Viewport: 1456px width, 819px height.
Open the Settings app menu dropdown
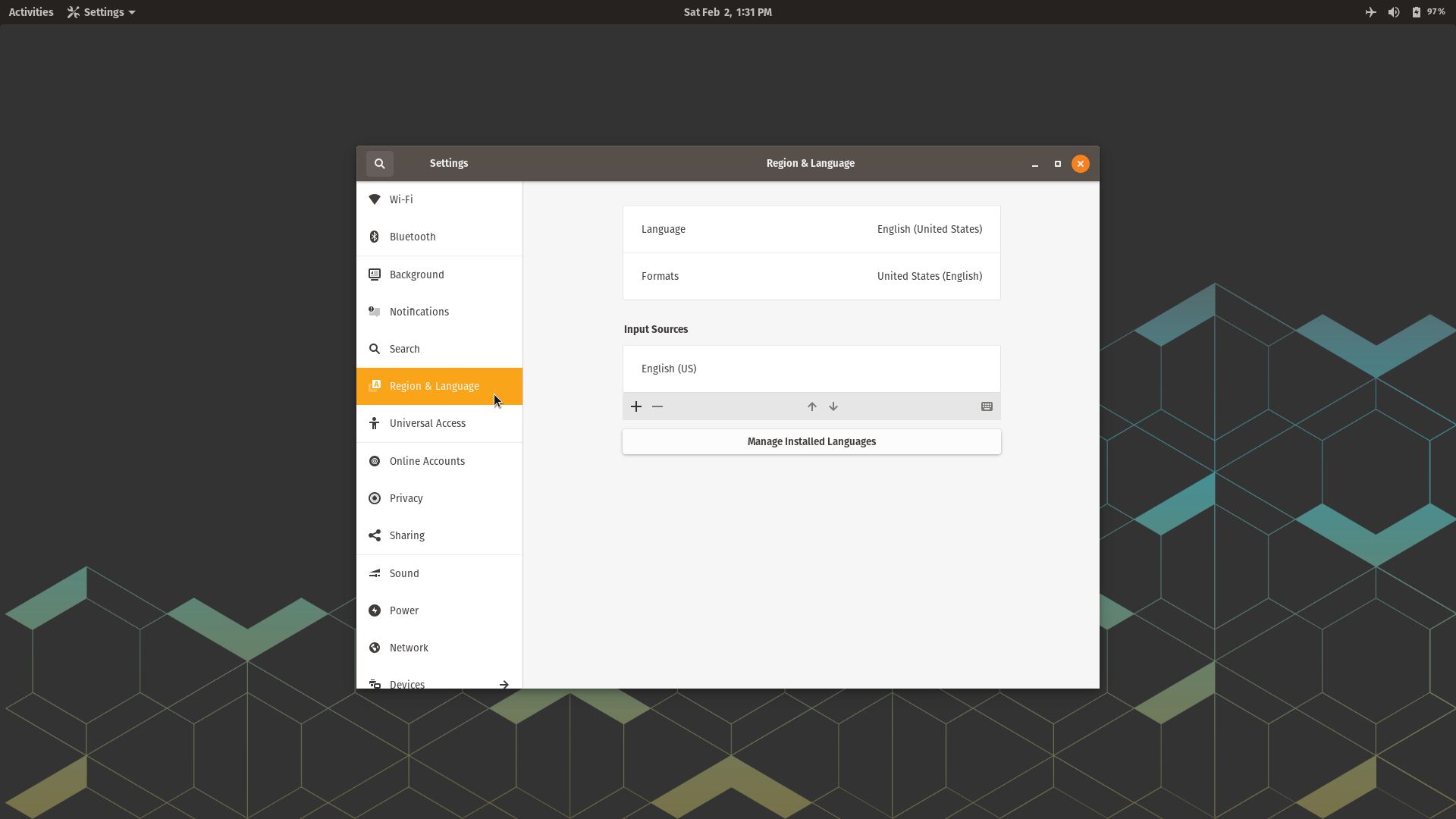click(x=101, y=12)
